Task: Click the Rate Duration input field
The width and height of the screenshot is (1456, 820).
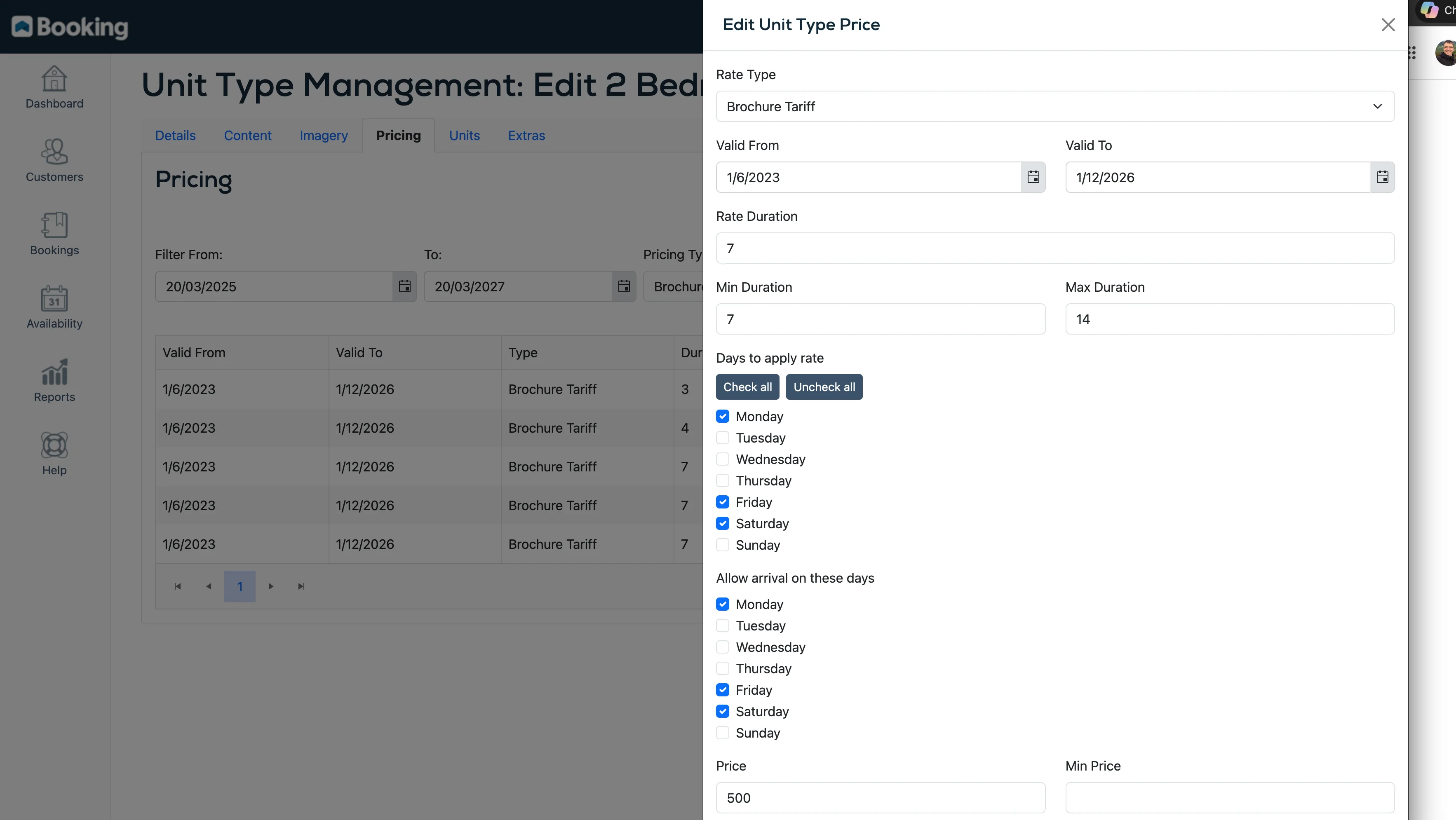Action: click(x=1055, y=248)
